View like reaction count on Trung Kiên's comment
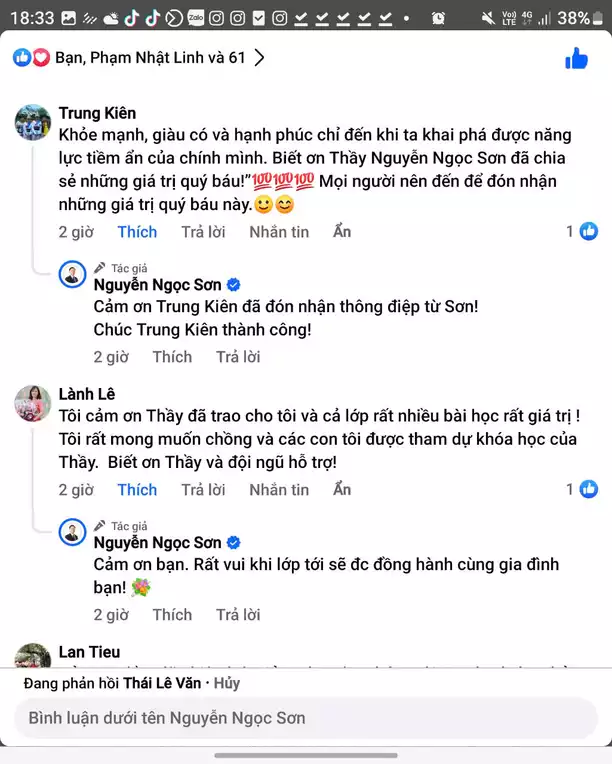612x764 pixels. tap(583, 232)
